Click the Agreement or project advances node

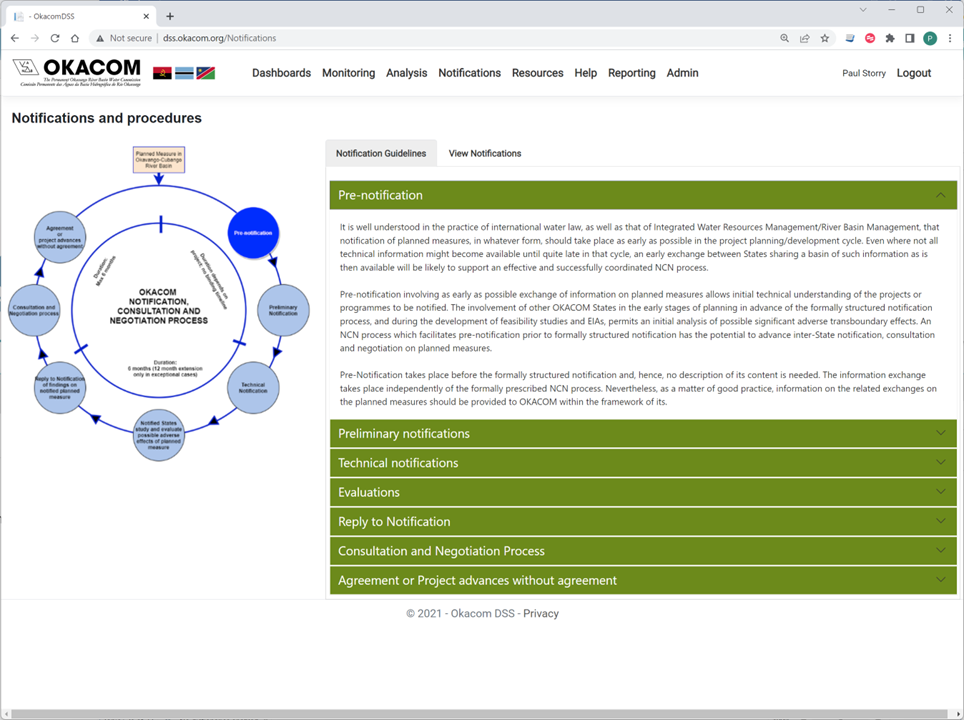(60, 237)
